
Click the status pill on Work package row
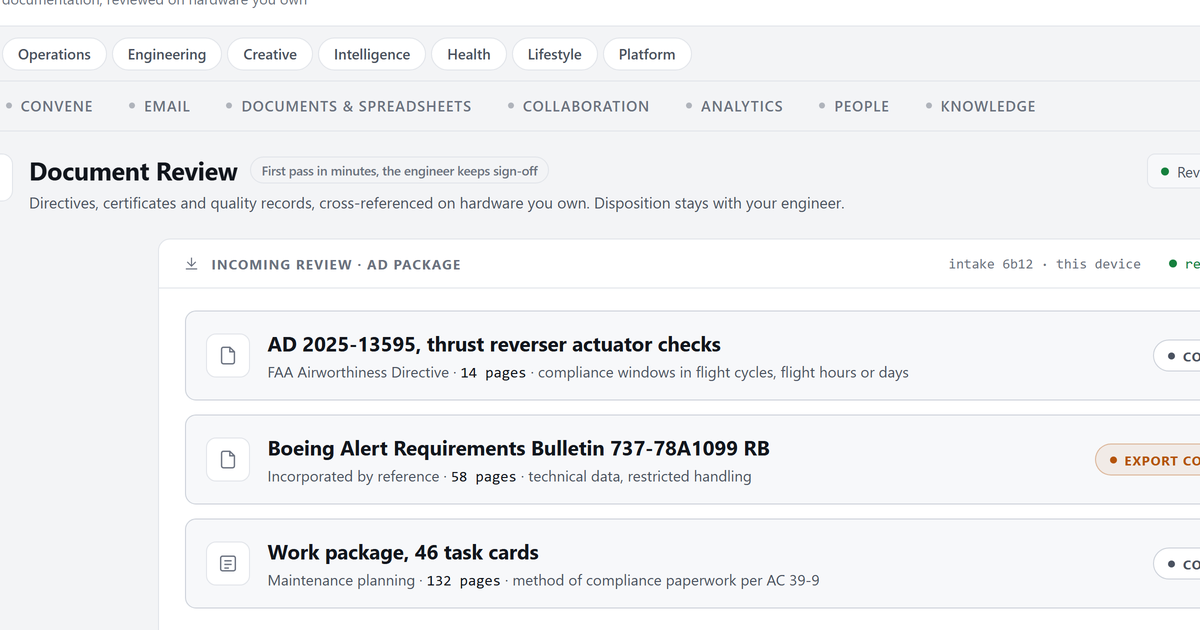(1176, 564)
